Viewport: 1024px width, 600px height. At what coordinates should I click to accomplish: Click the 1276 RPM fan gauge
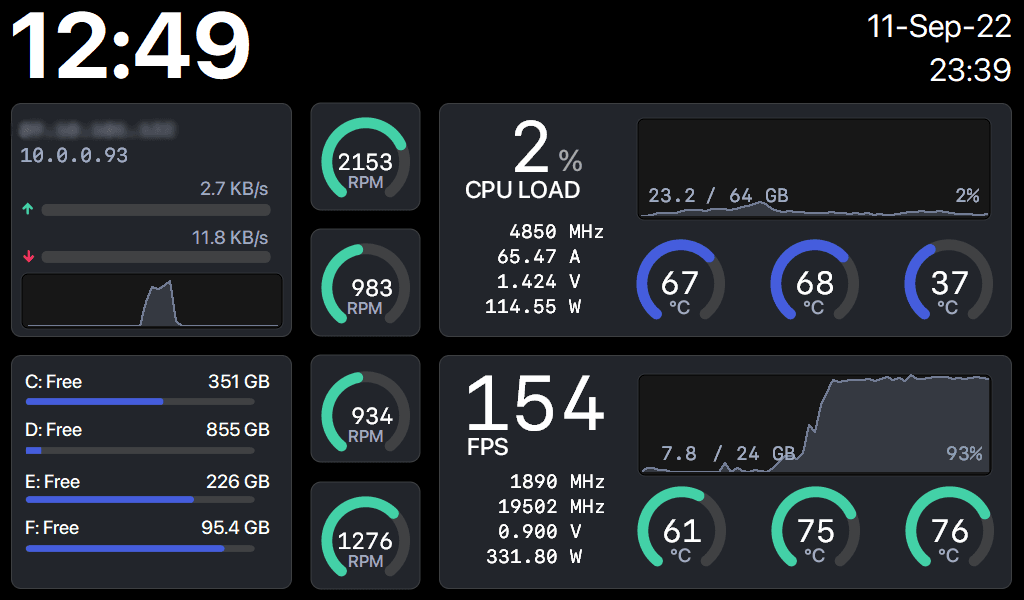365,536
